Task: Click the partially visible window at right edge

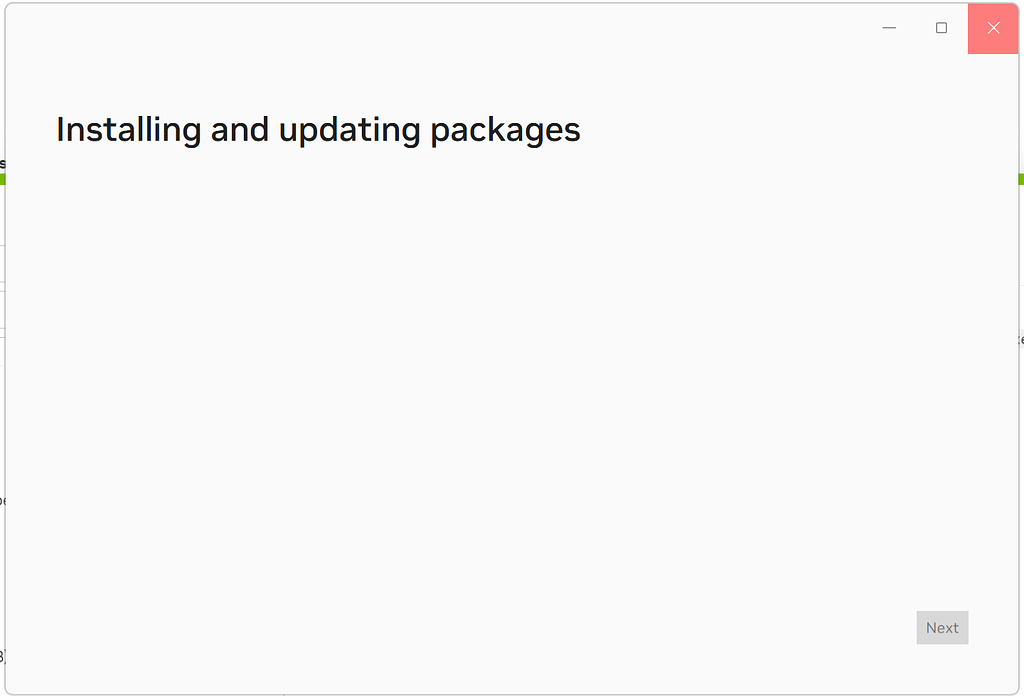Action: 1020,340
